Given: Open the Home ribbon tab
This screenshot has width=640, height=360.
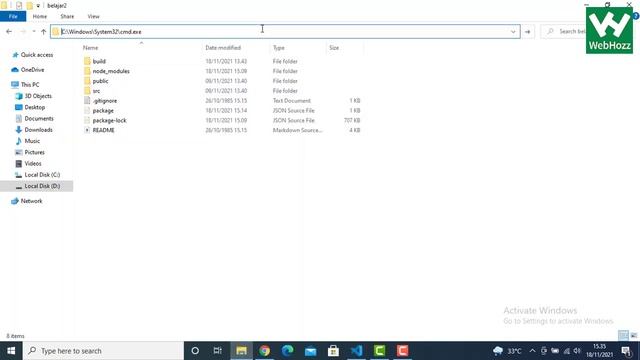Looking at the screenshot, I should point(40,16).
